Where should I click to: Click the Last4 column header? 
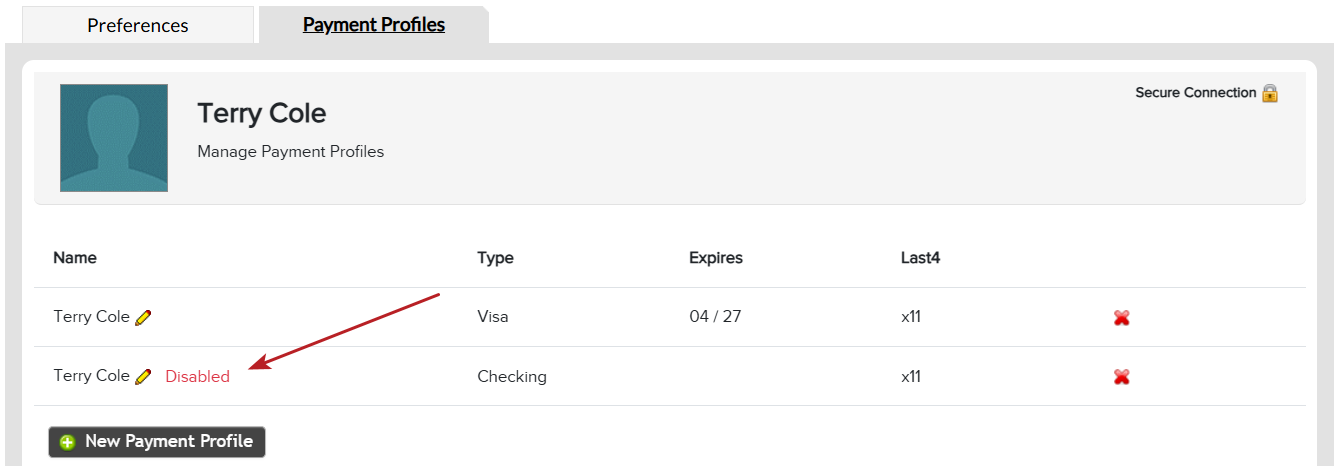(x=920, y=258)
